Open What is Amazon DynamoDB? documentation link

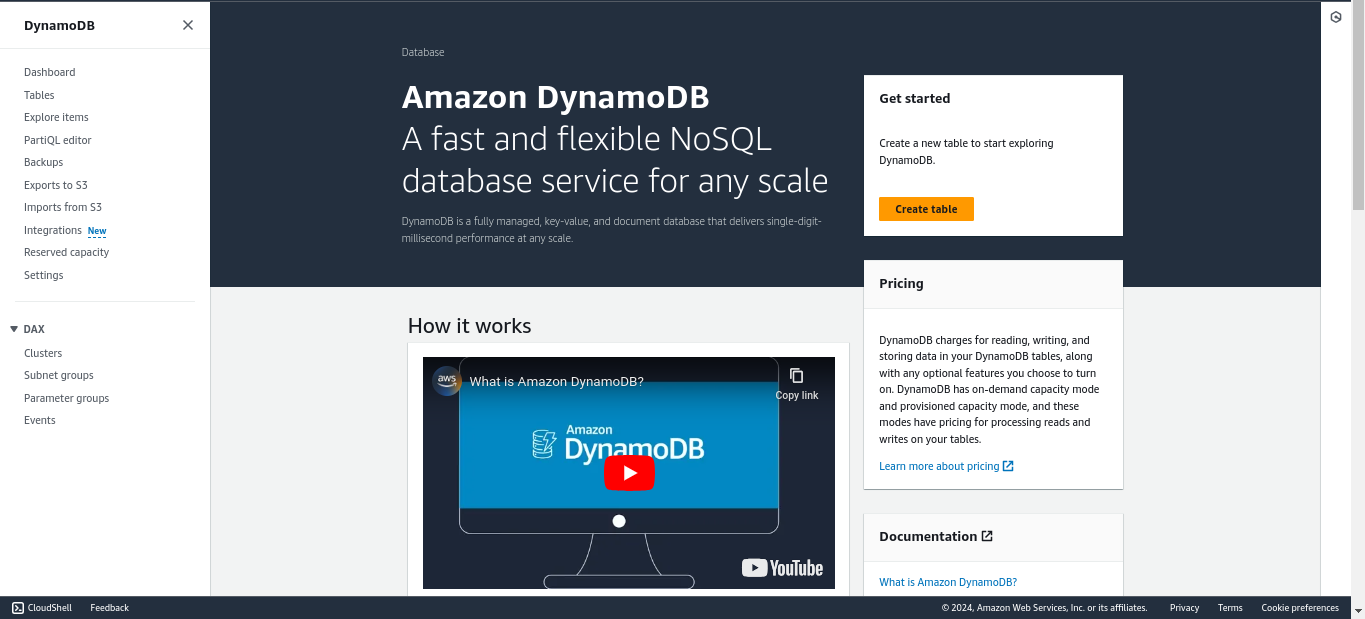click(x=947, y=582)
